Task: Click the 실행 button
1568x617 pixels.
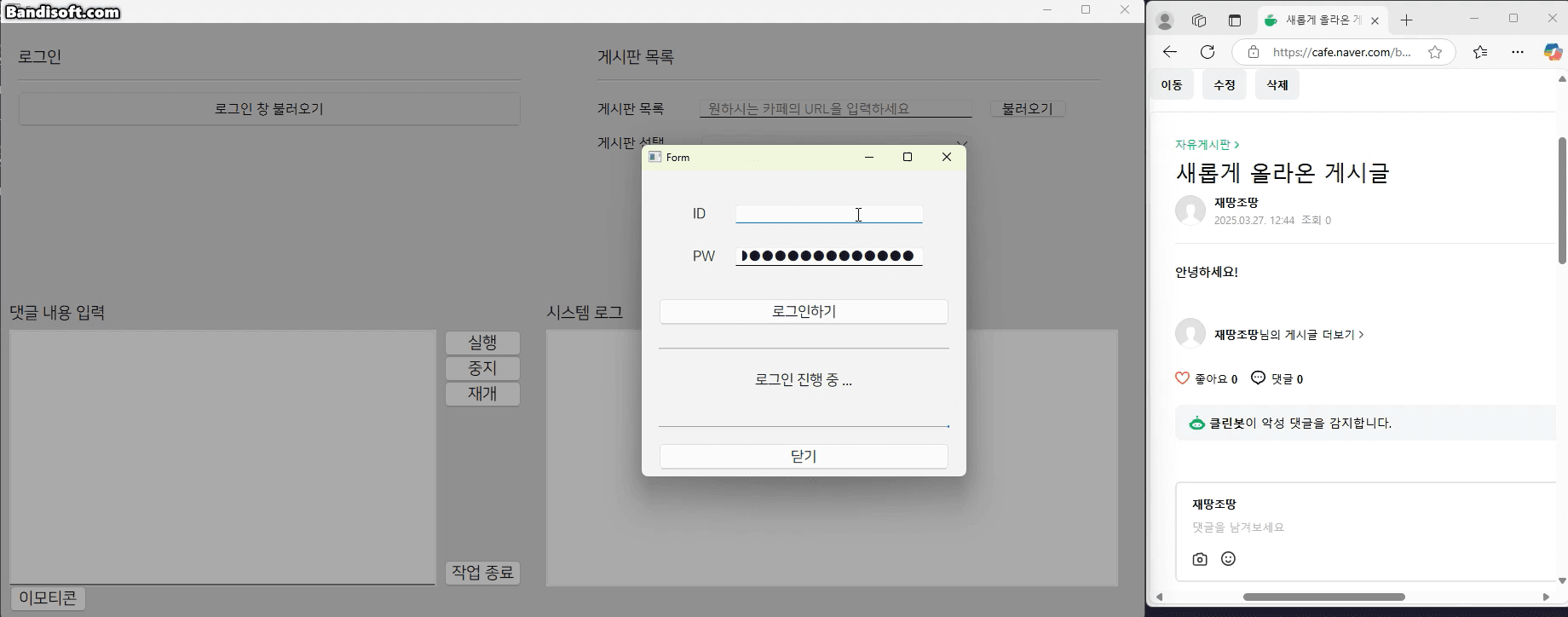Action: (482, 343)
